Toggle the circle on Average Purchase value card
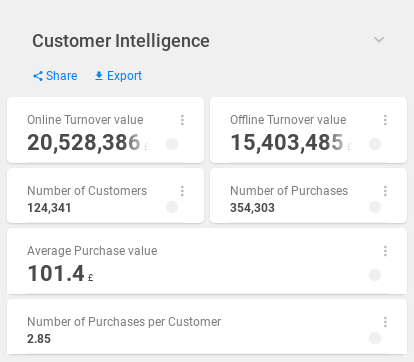The width and height of the screenshot is (414, 362). (375, 275)
